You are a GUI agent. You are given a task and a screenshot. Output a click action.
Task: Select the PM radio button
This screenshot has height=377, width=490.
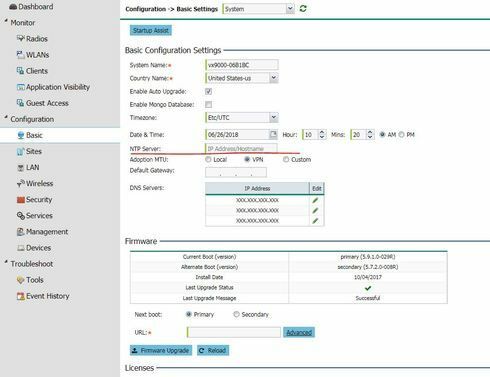coord(402,135)
